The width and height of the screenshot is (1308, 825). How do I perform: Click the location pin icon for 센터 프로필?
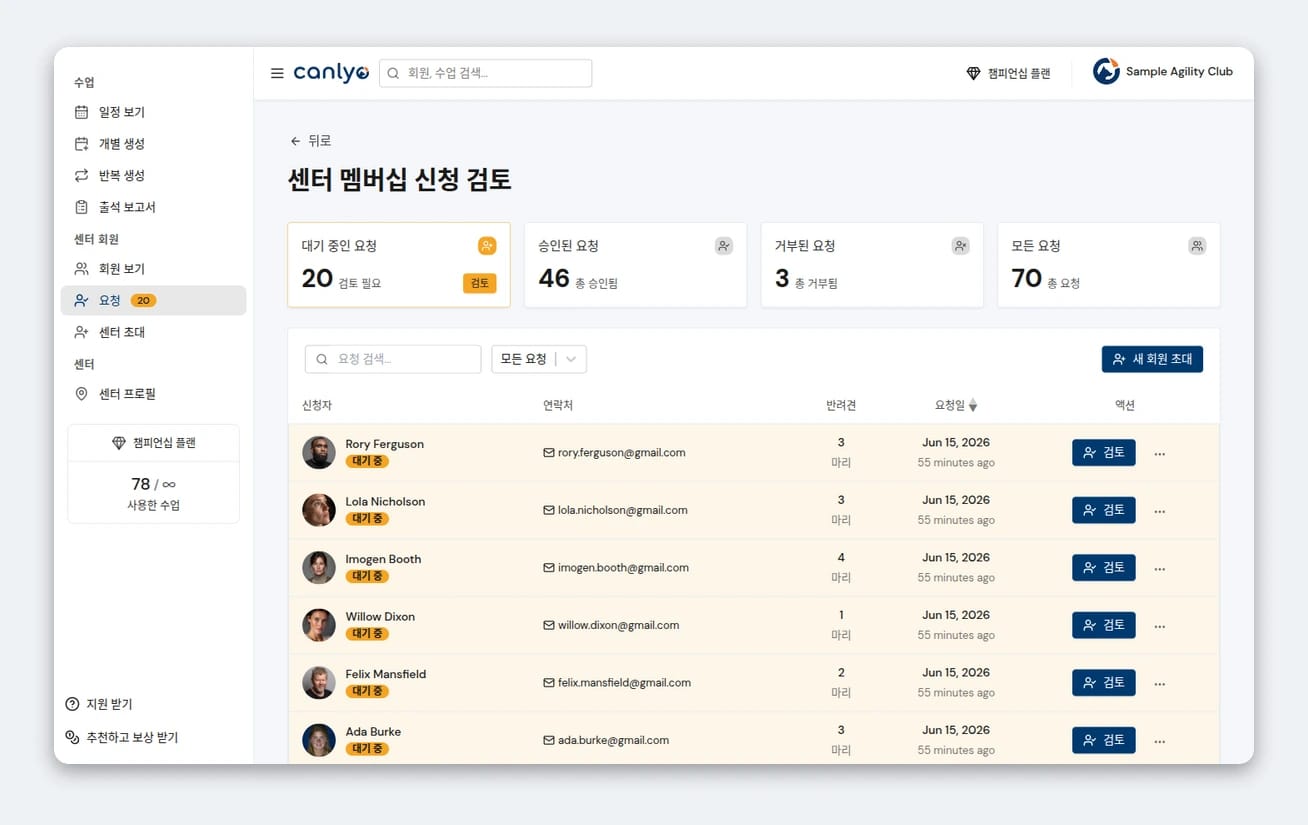pyautogui.click(x=82, y=394)
